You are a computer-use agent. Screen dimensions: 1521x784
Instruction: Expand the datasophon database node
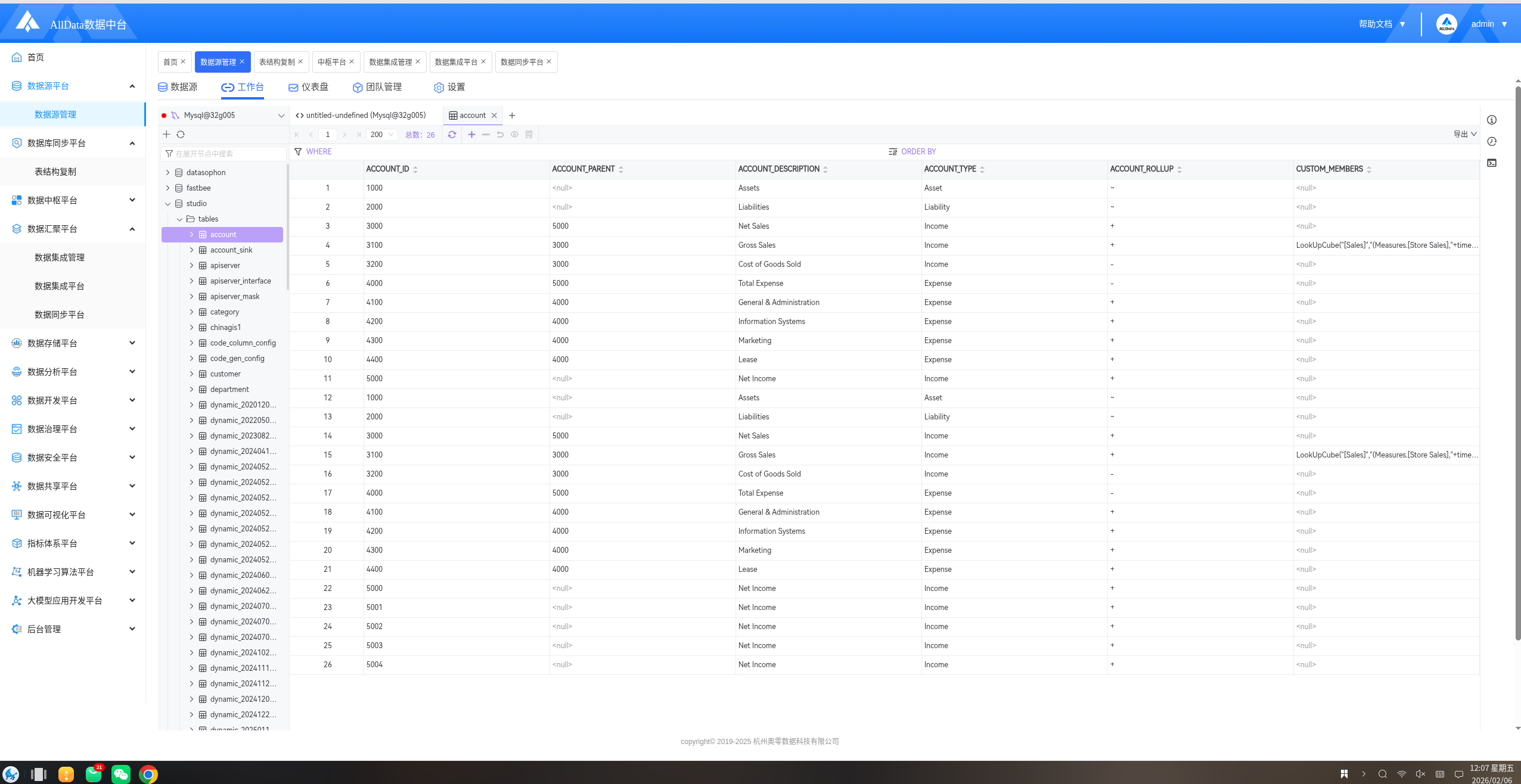(167, 173)
